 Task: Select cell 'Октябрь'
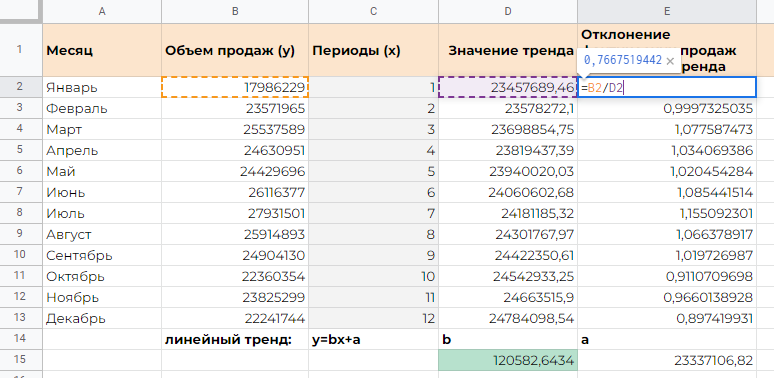(102, 276)
